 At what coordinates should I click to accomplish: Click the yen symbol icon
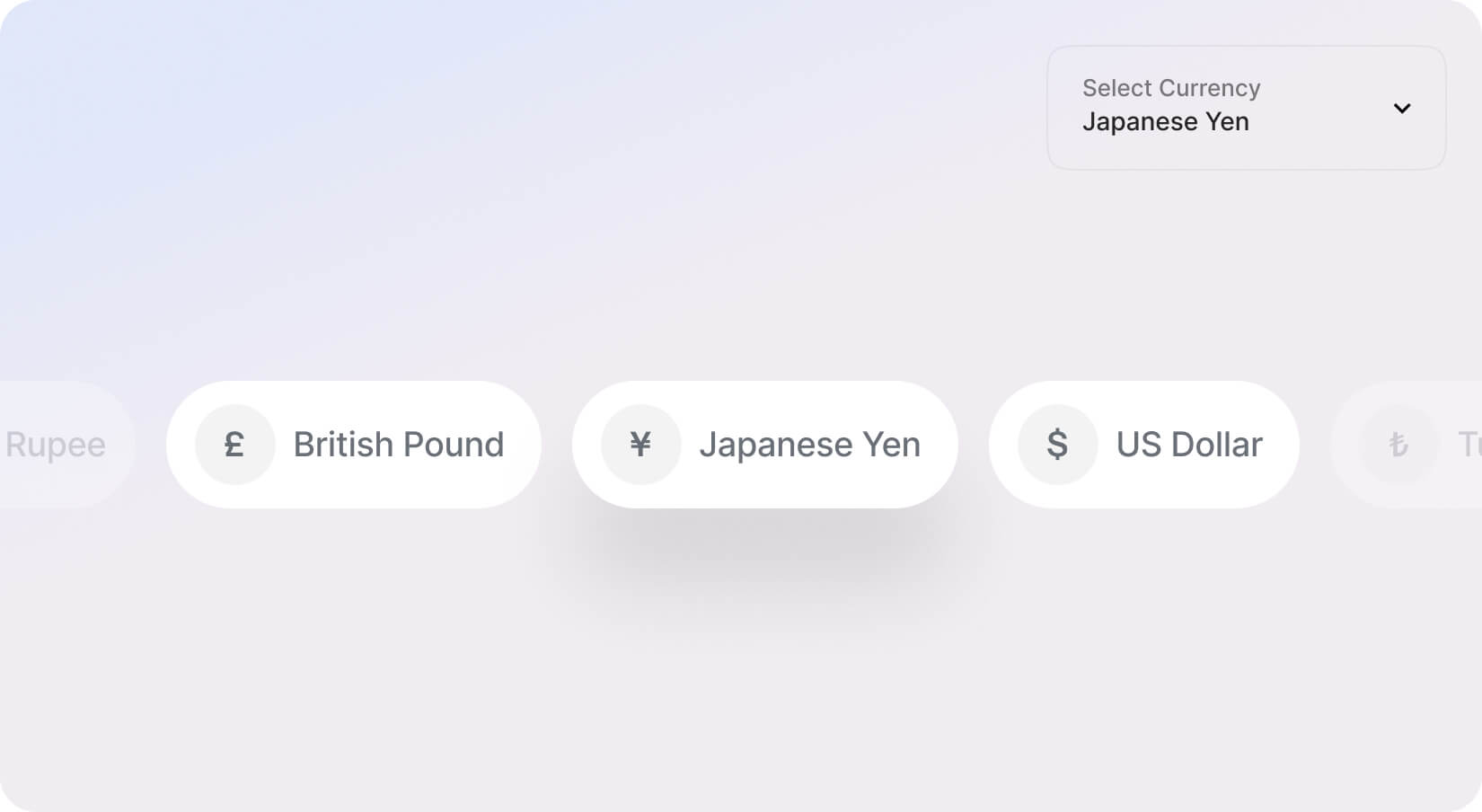coord(640,445)
